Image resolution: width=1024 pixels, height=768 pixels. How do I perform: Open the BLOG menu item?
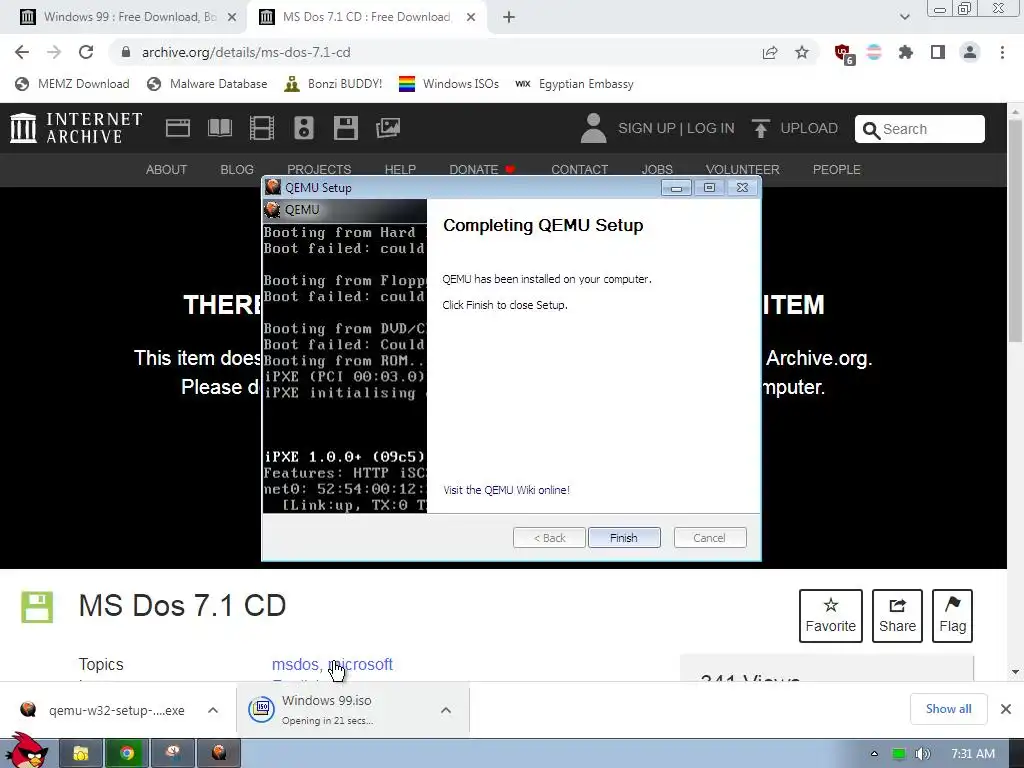point(237,170)
